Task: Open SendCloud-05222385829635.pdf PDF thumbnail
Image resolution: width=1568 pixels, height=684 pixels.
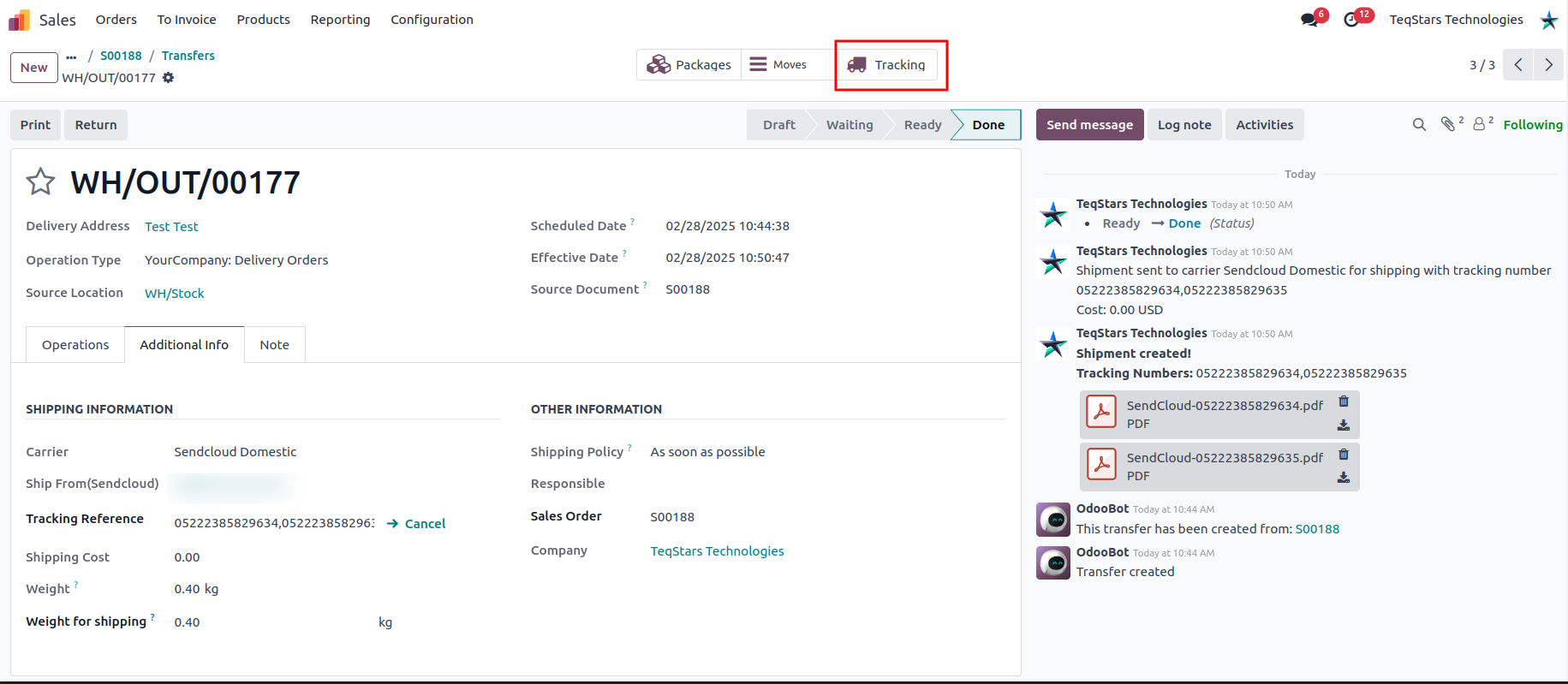Action: click(x=1101, y=464)
